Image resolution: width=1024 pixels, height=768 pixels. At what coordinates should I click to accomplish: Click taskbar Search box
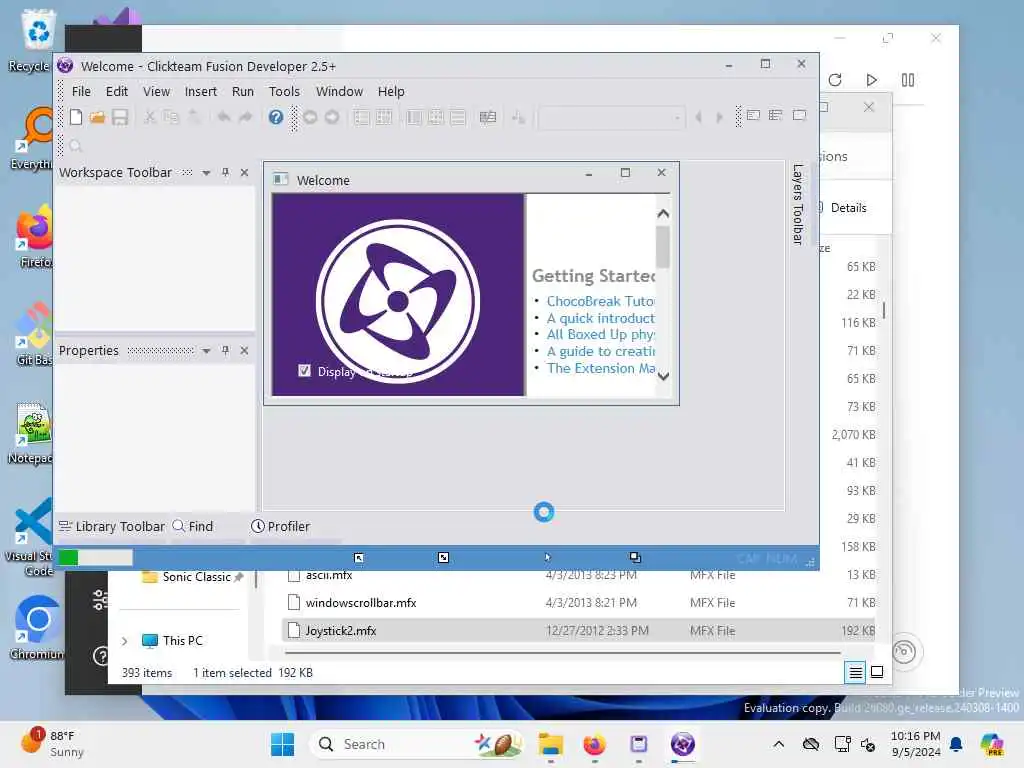[x=418, y=744]
